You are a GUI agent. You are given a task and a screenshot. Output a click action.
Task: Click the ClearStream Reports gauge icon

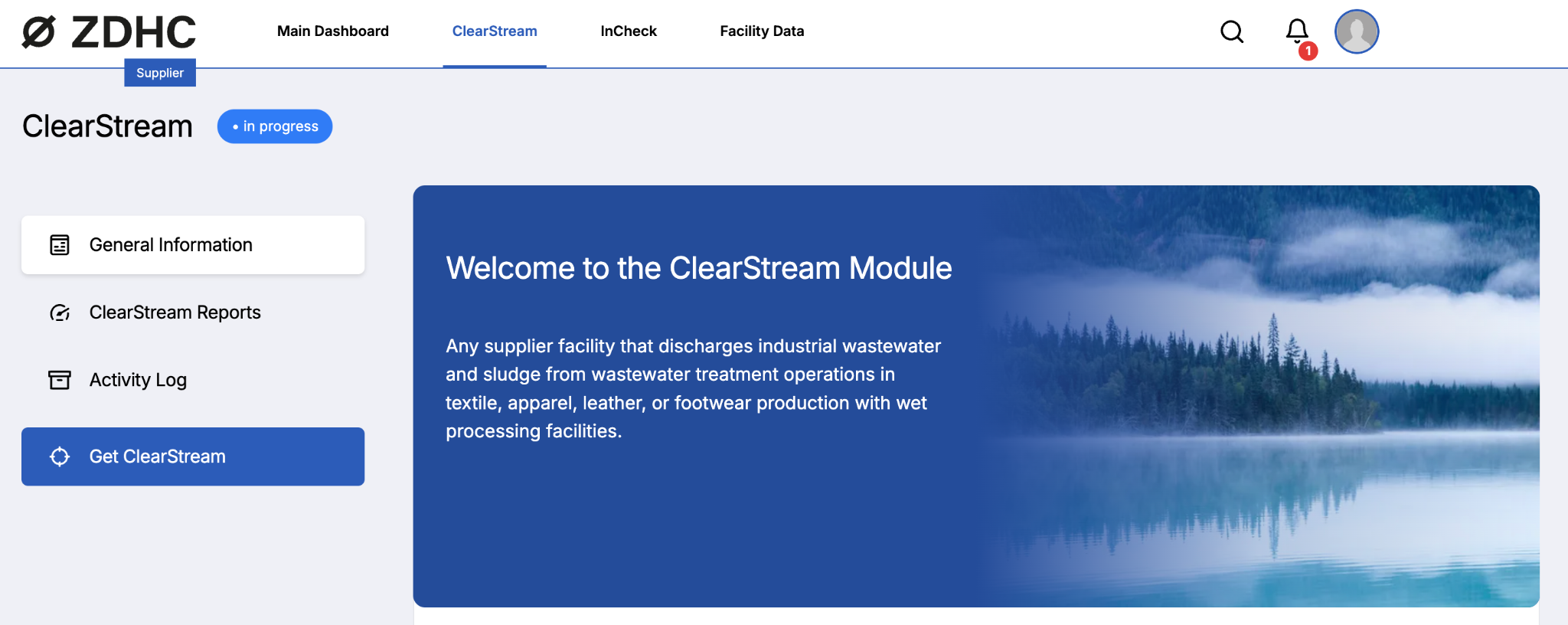pos(60,312)
